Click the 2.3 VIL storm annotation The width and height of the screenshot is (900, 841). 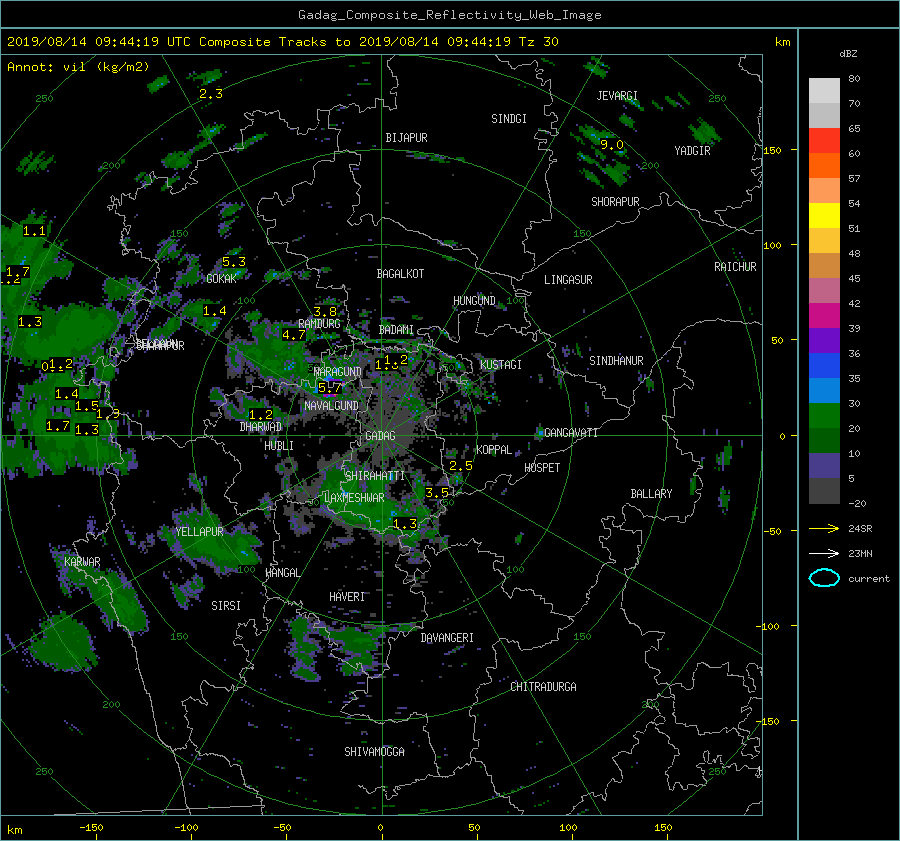tap(211, 94)
